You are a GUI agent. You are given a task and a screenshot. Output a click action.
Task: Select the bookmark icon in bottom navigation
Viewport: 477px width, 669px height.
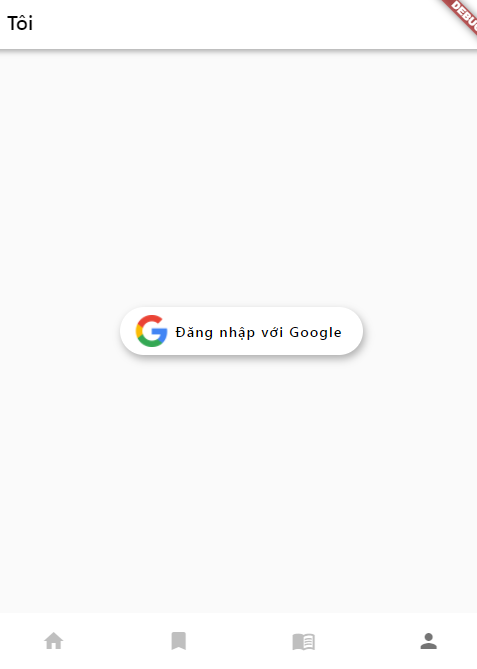[x=178, y=641]
